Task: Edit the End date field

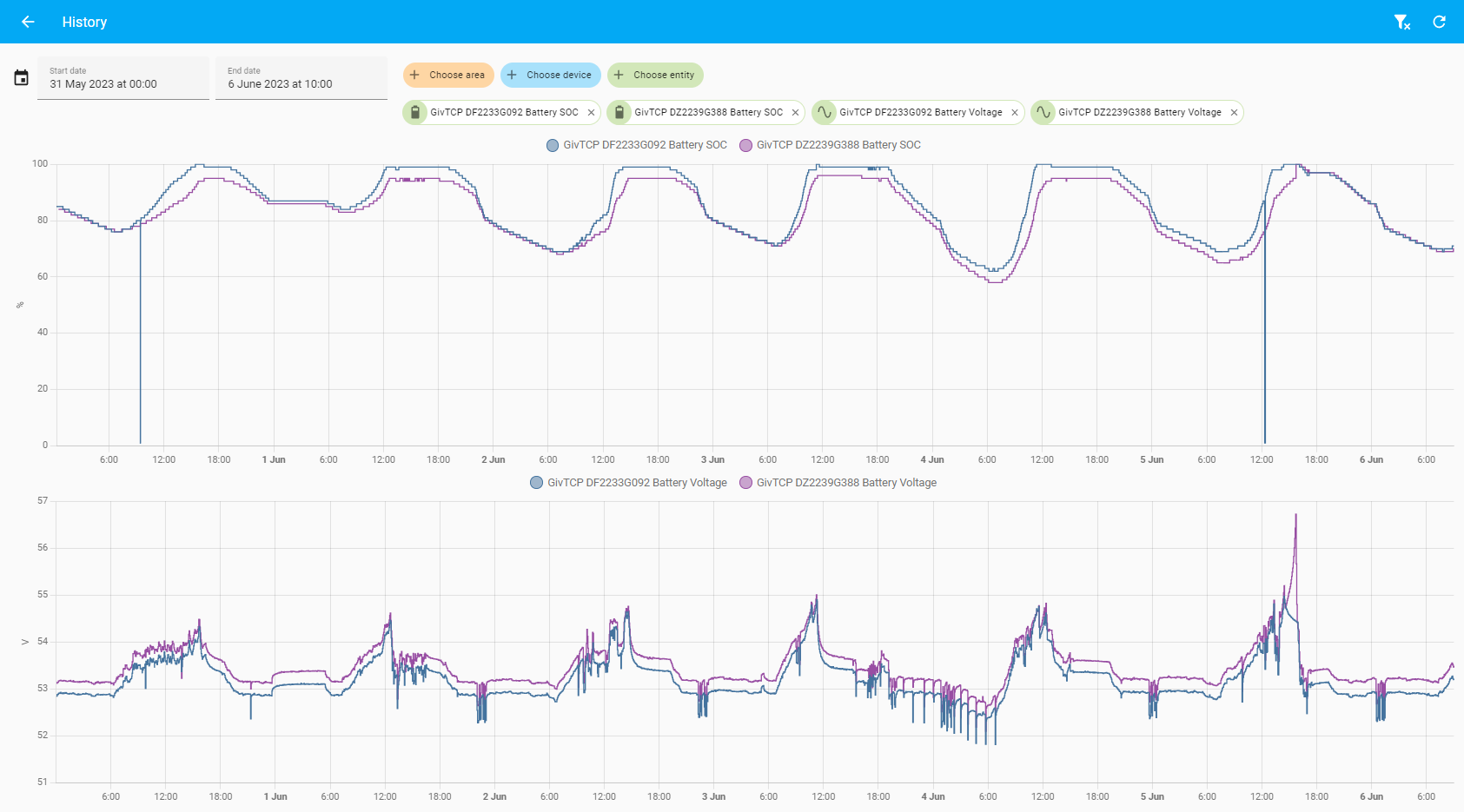Action: coord(301,78)
